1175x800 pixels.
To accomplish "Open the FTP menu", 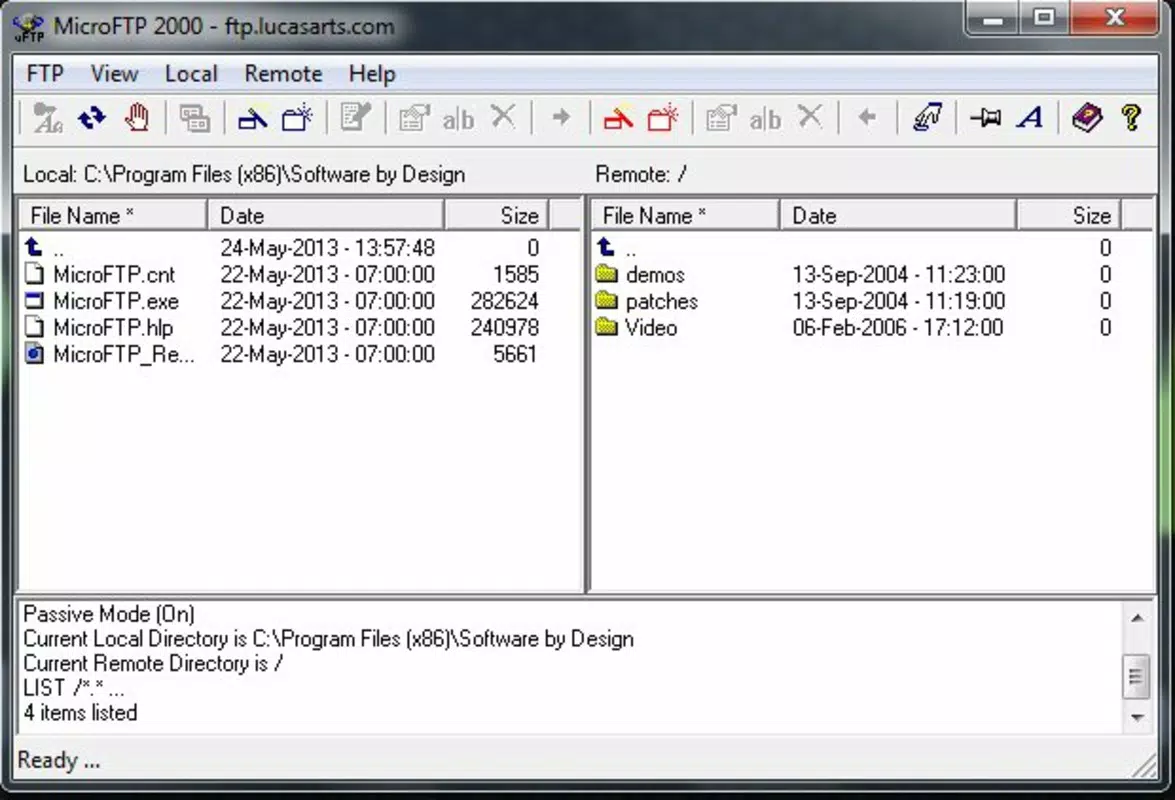I will 45,73.
